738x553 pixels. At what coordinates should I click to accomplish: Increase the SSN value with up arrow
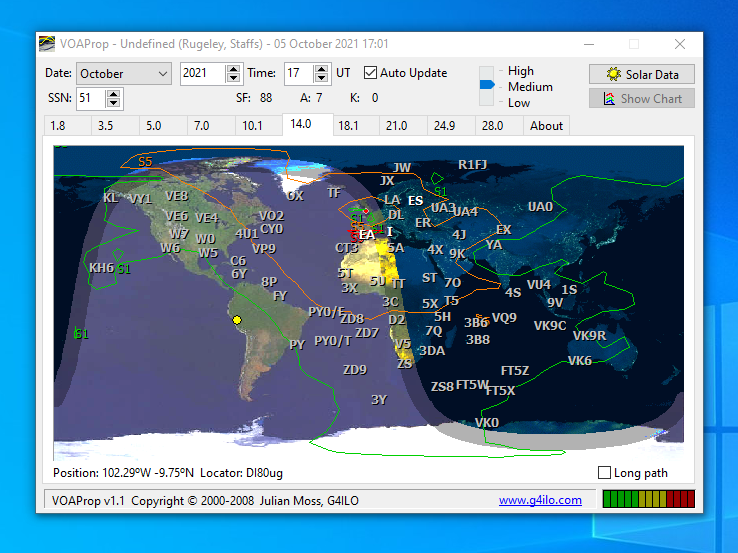pyautogui.click(x=113, y=94)
